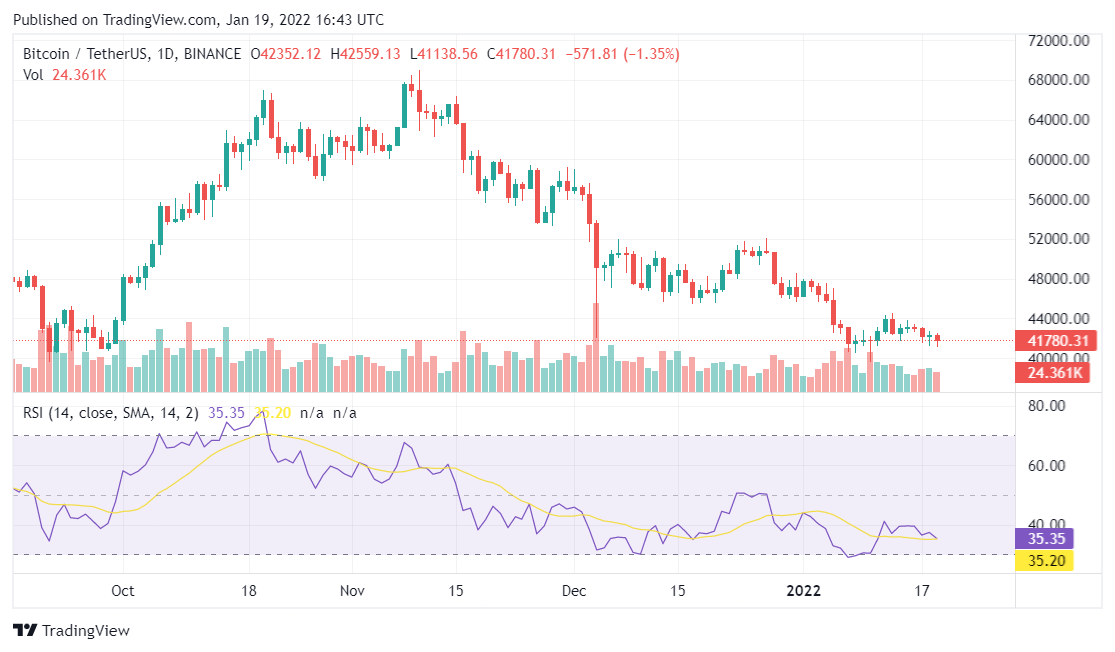Click the Vol indicator legend label
The width and height of the screenshot is (1115, 652).
pos(33,74)
